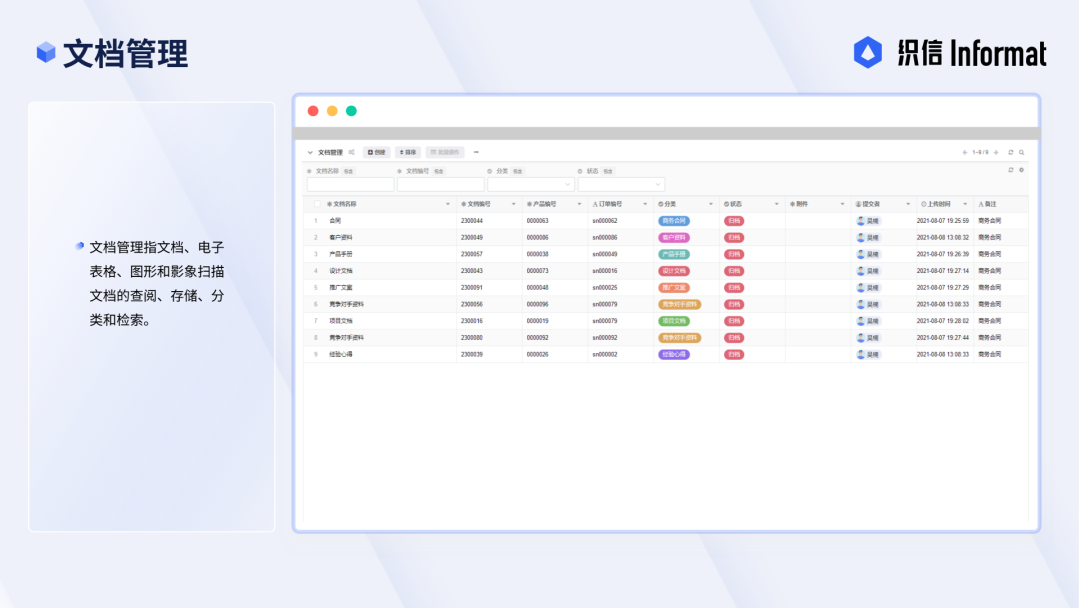The height and width of the screenshot is (608, 1080).
Task: Toggle the select-all checkbox in table header
Action: (317, 204)
